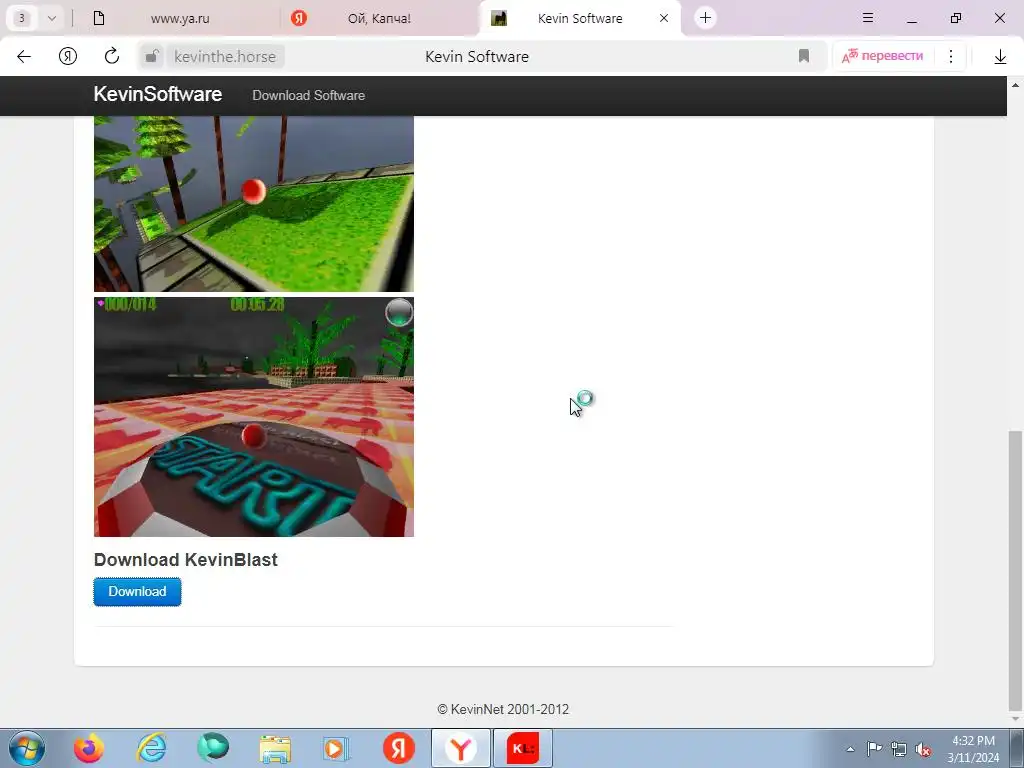Add a new tab with plus button
This screenshot has width=1024, height=768.
705,18
